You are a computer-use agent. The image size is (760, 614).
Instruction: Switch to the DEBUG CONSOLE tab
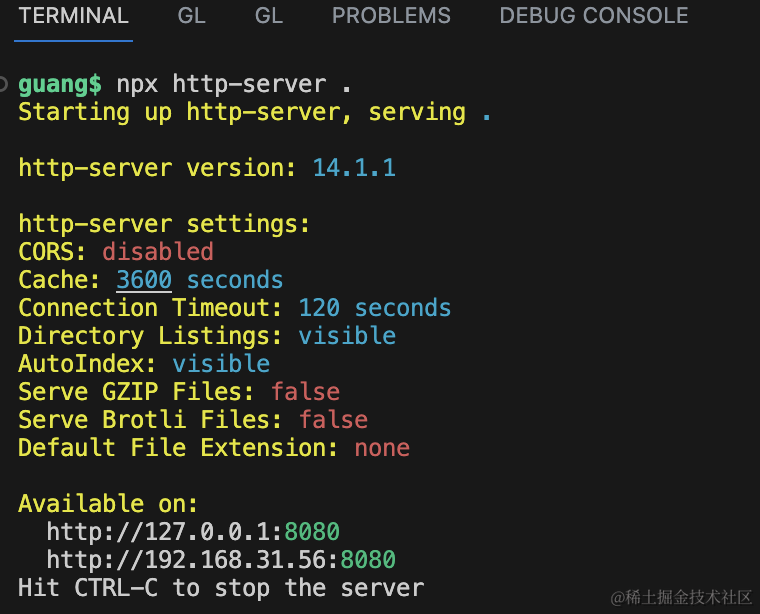593,16
